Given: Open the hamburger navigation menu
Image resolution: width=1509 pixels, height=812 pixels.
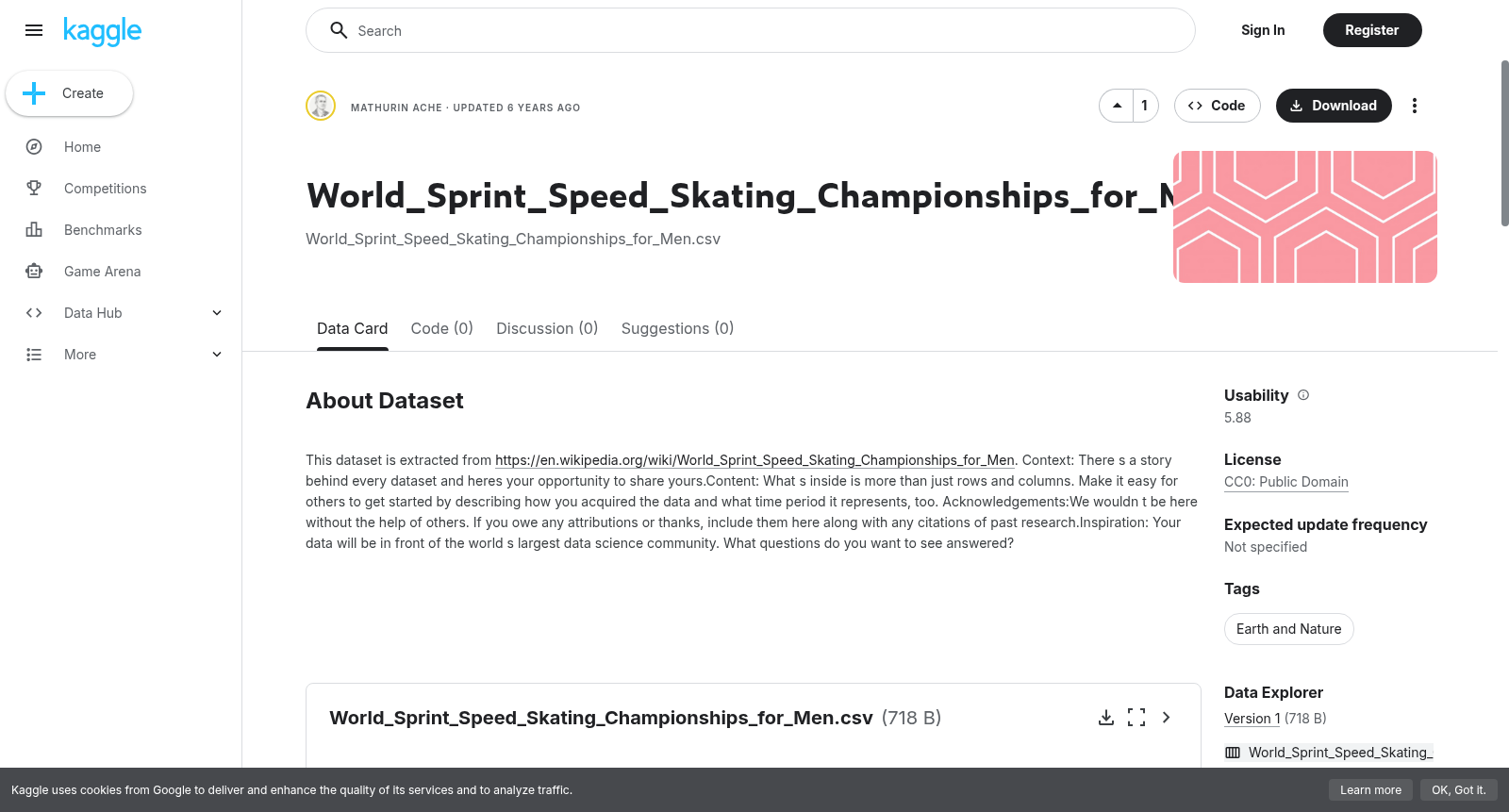Looking at the screenshot, I should pos(34,30).
